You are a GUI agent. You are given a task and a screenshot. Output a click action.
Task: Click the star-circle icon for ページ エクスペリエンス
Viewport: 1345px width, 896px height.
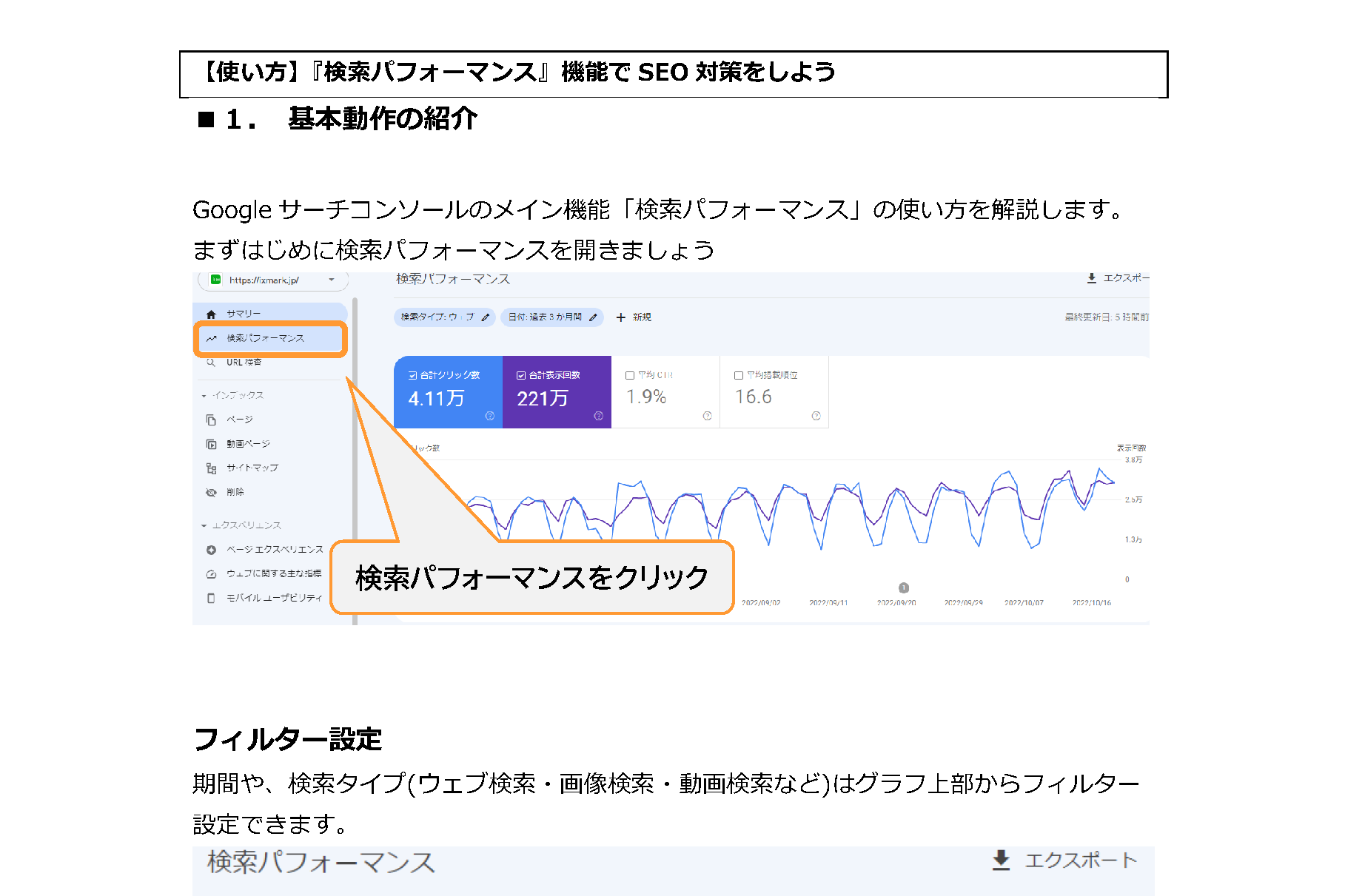pos(211,550)
